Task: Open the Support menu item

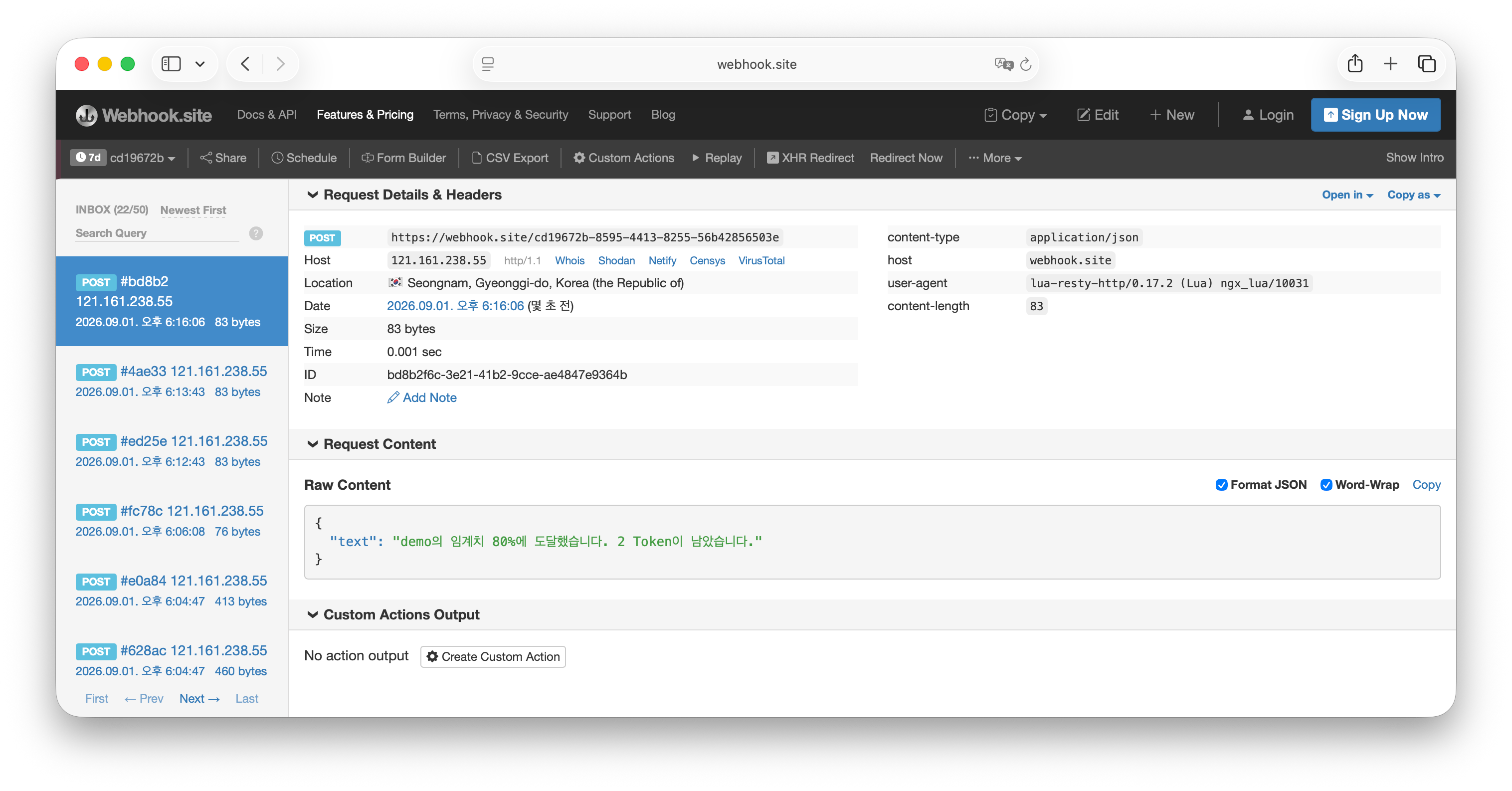Action: tap(609, 115)
